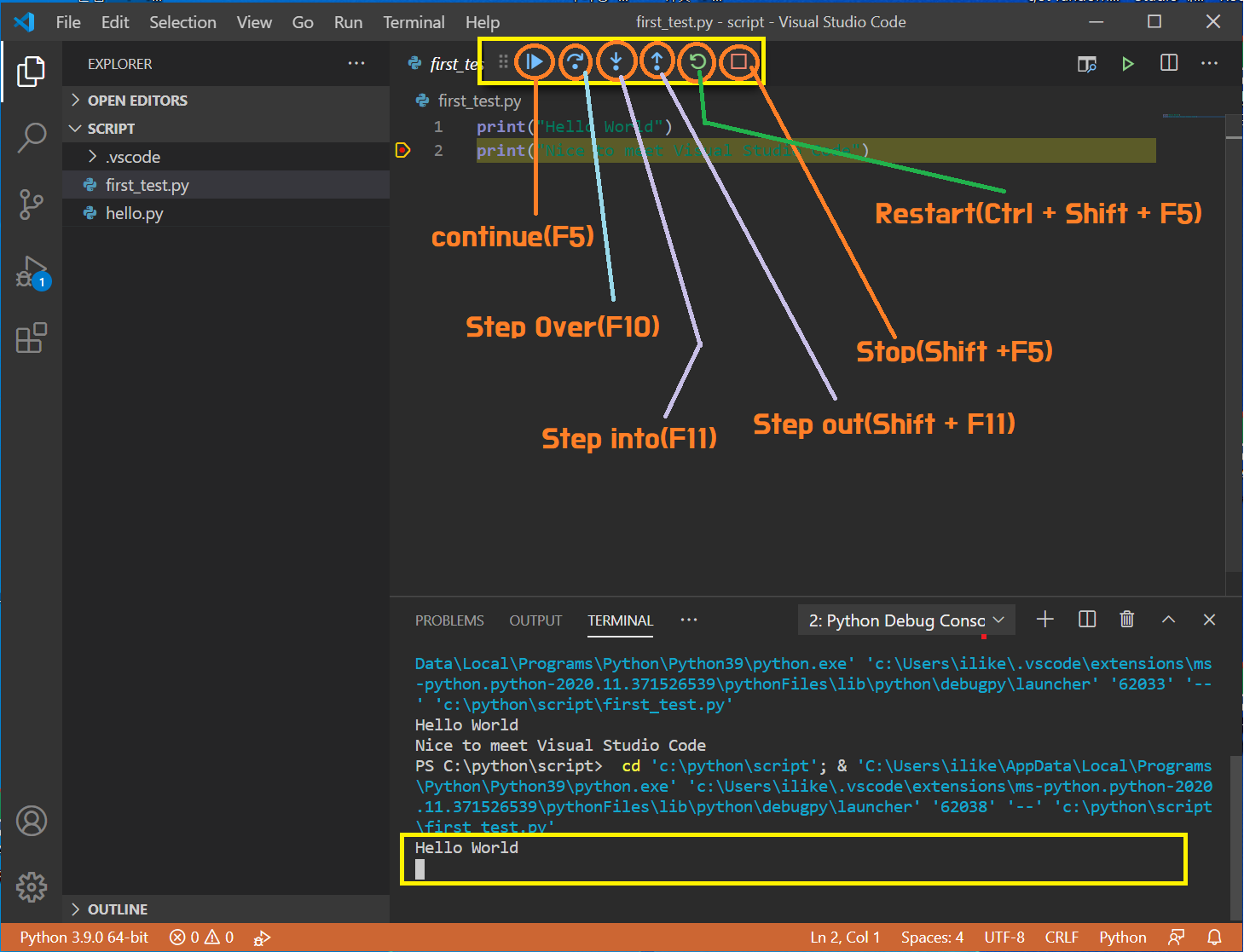Click the Continue debug button
The height and width of the screenshot is (952, 1244).
pyautogui.click(x=534, y=61)
